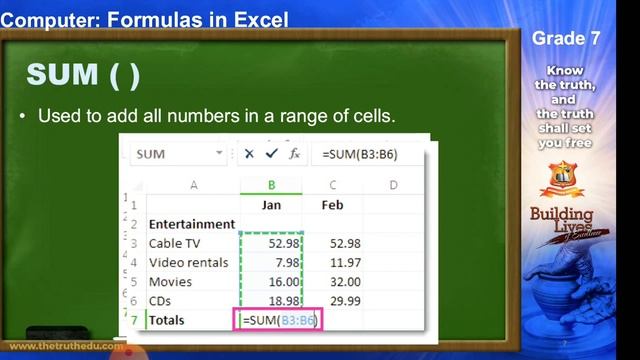Select the CDs cell
The height and width of the screenshot is (360, 640).
click(193, 301)
